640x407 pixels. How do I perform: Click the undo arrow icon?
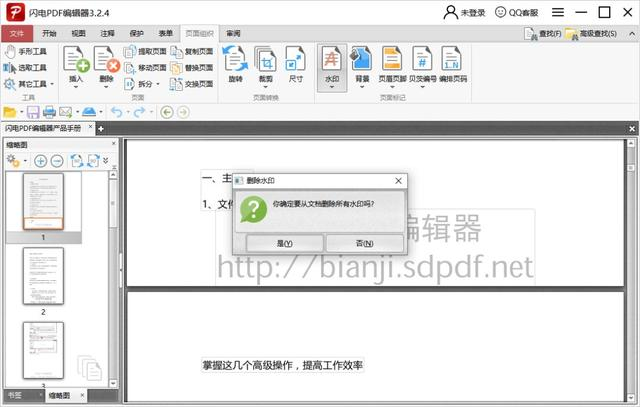tap(117, 112)
